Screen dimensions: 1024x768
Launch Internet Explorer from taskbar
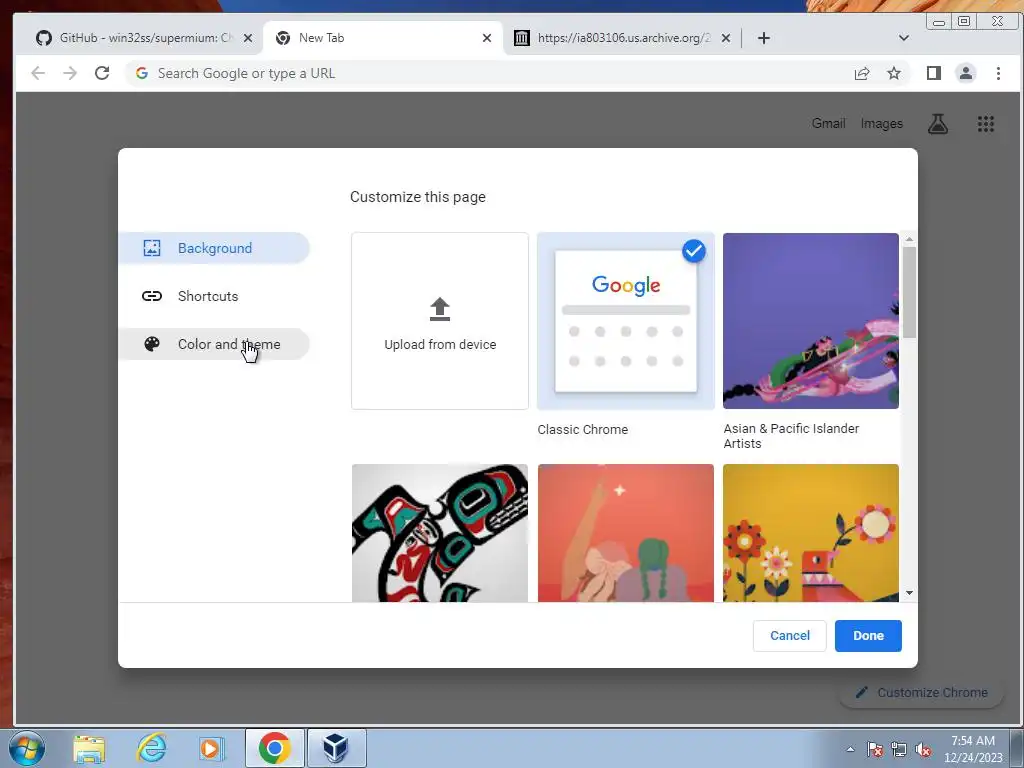click(x=152, y=748)
